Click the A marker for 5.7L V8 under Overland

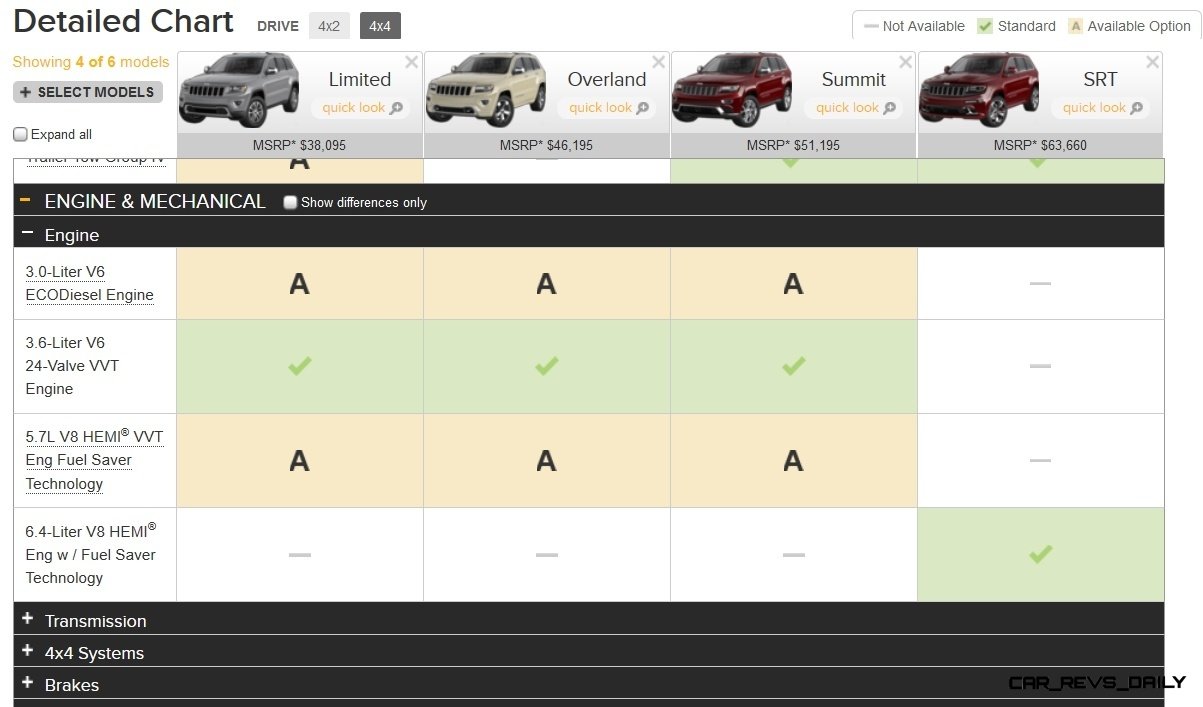tap(546, 460)
